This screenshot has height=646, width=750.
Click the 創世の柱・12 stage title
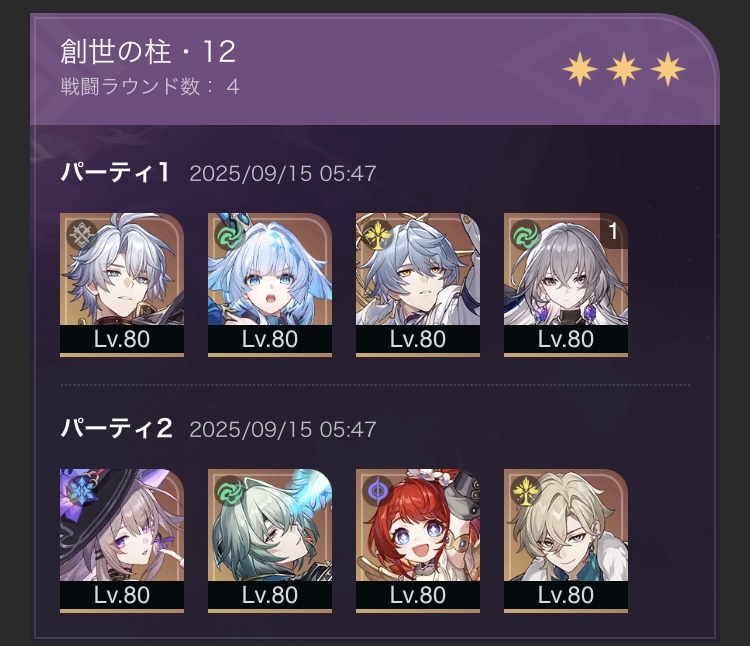click(148, 52)
